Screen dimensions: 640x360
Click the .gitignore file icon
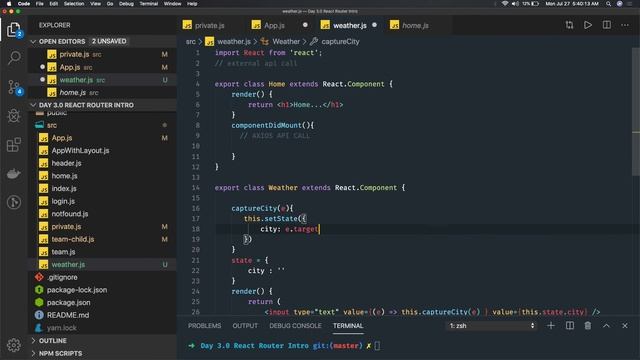39,277
